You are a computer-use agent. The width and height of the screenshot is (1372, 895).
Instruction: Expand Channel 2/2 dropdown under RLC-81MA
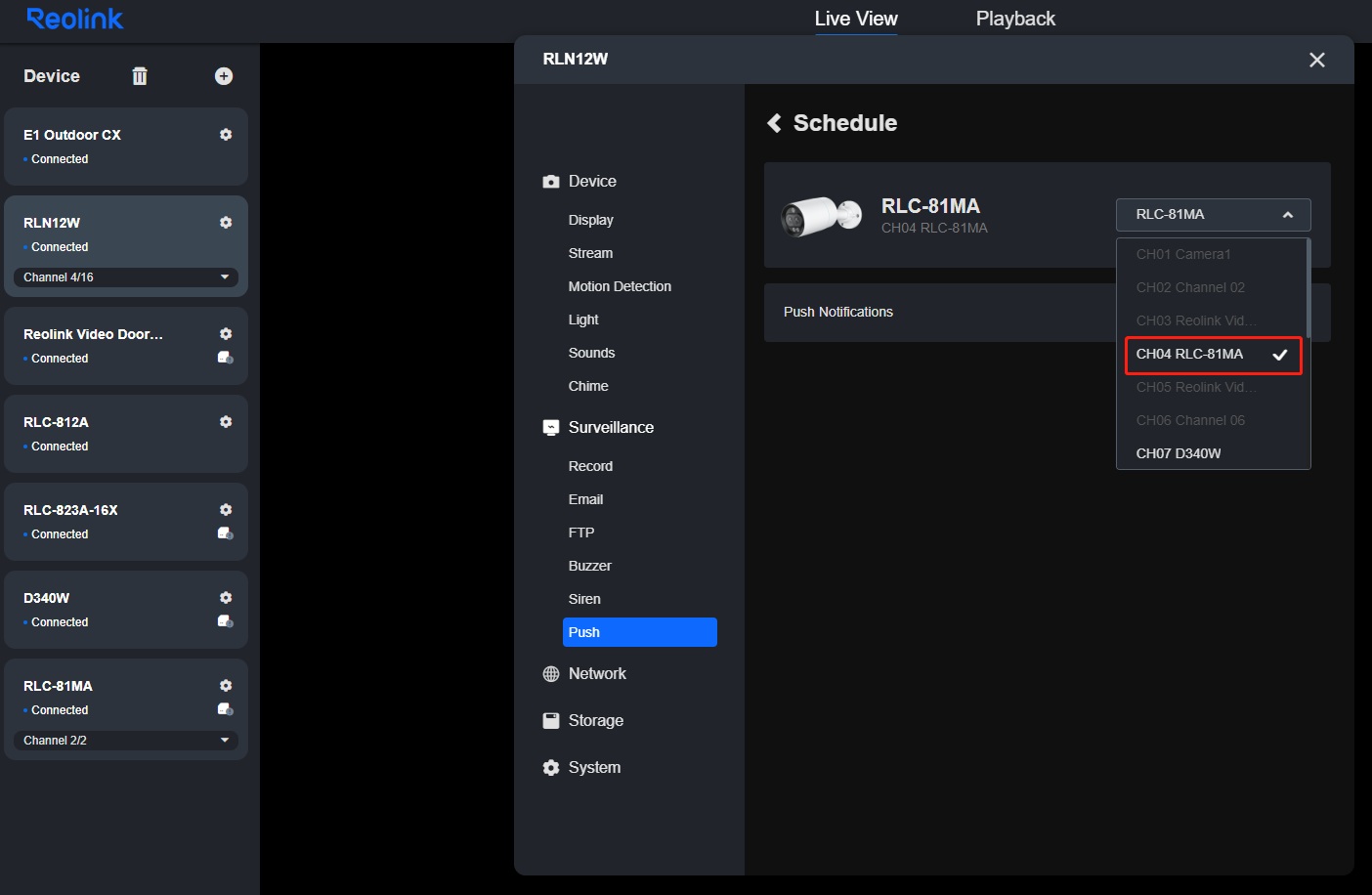click(x=126, y=741)
